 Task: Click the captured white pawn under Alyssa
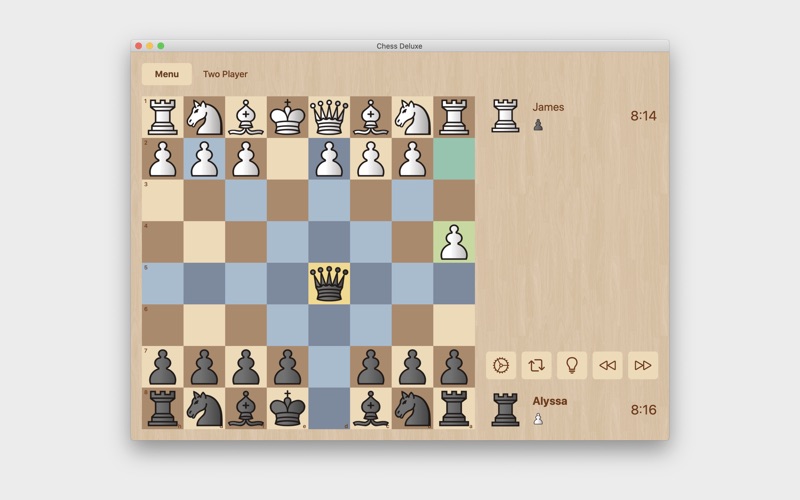pyautogui.click(x=538, y=419)
